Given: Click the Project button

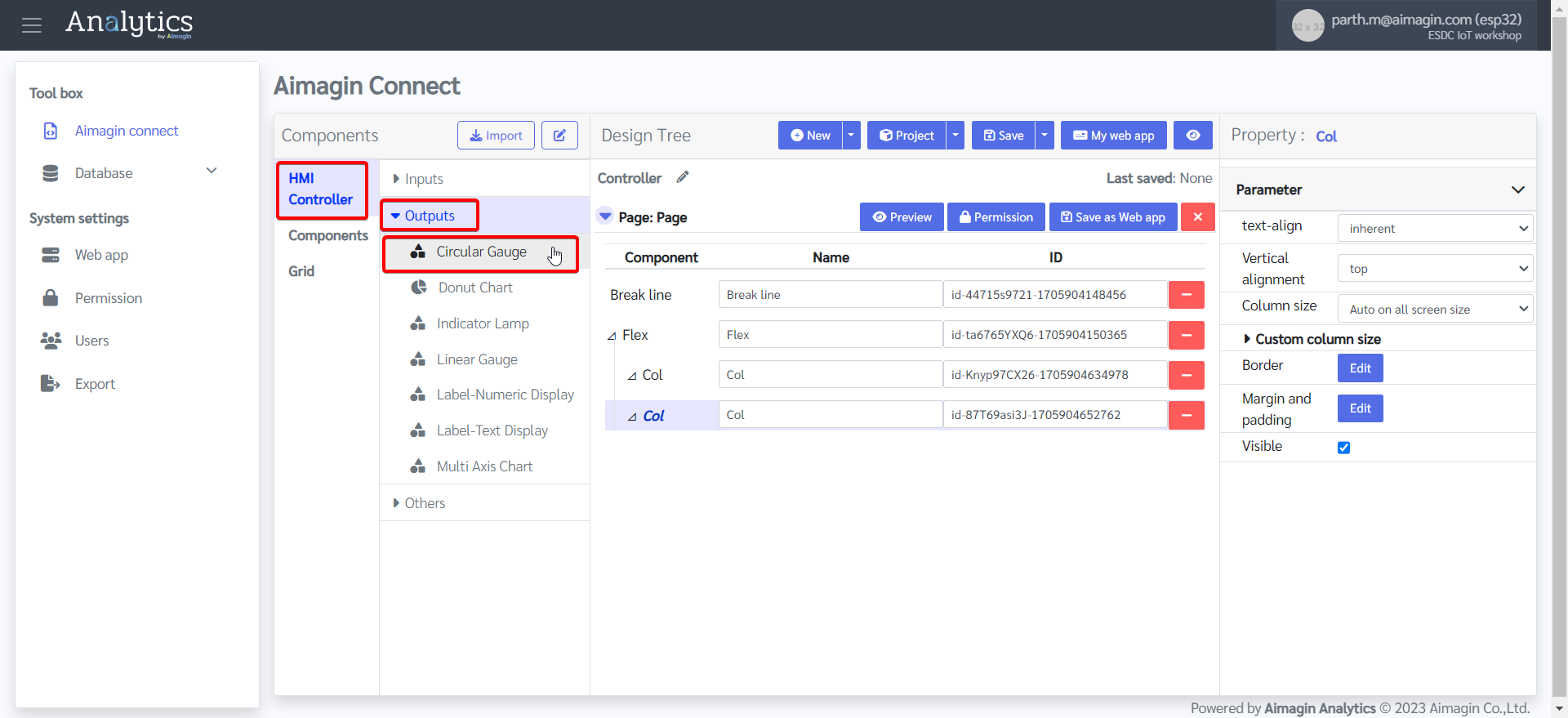Looking at the screenshot, I should (x=906, y=136).
